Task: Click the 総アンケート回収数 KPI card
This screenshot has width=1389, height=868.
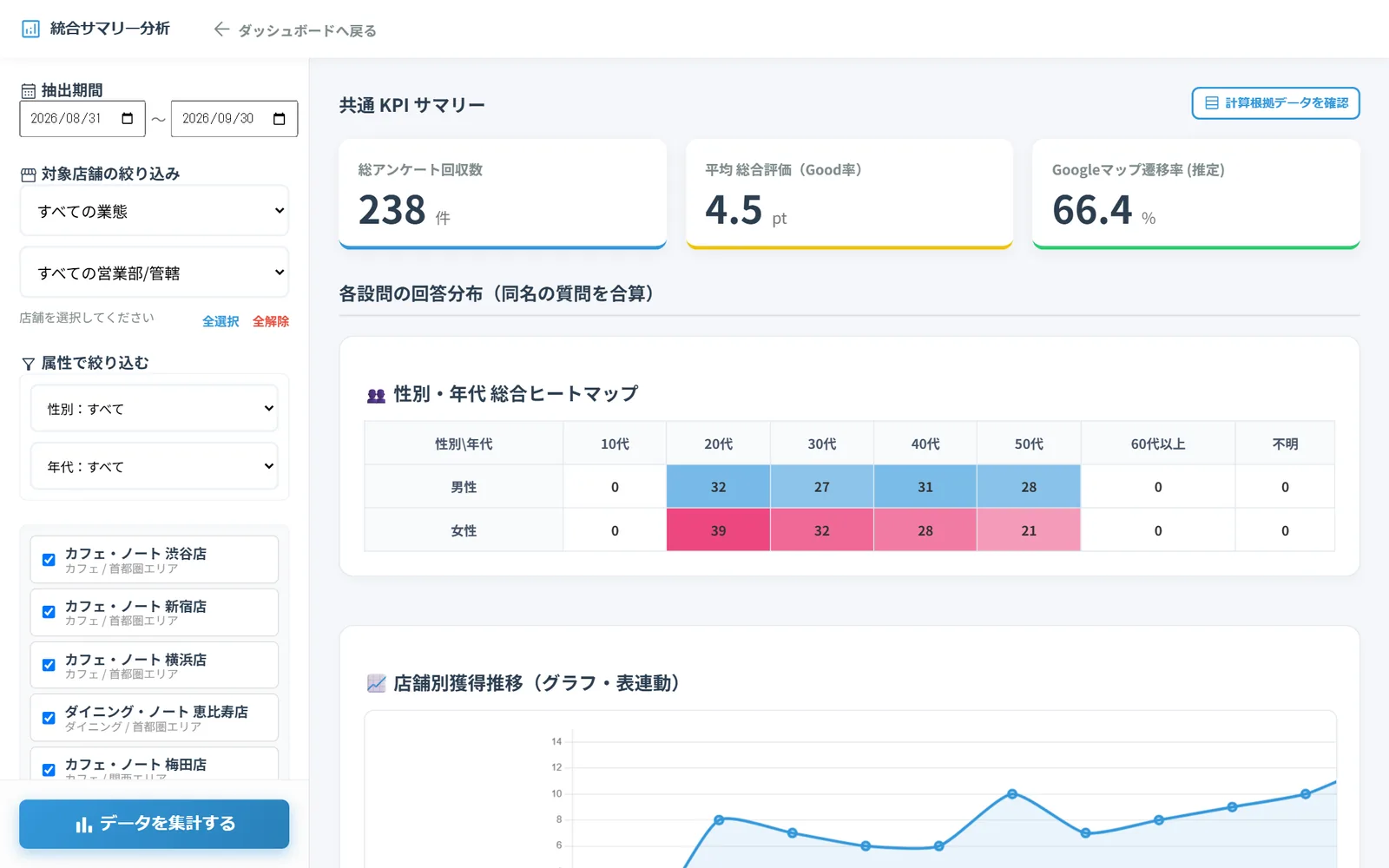Action: coord(503,194)
